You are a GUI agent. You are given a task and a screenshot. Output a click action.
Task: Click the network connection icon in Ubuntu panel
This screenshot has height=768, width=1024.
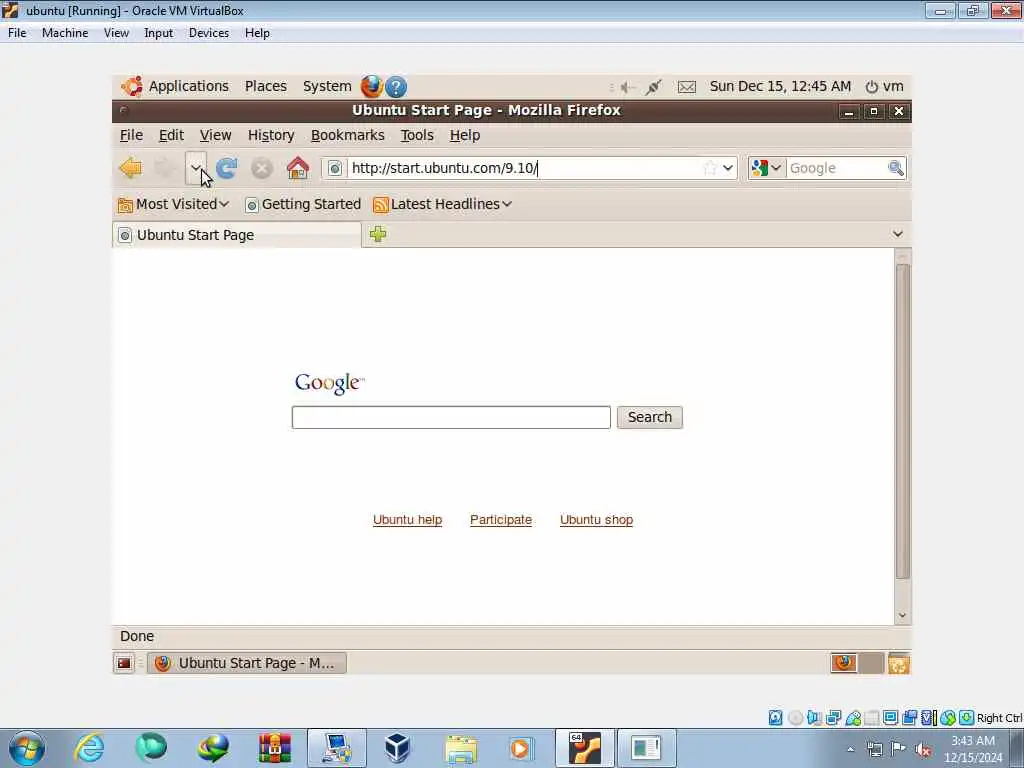point(653,87)
